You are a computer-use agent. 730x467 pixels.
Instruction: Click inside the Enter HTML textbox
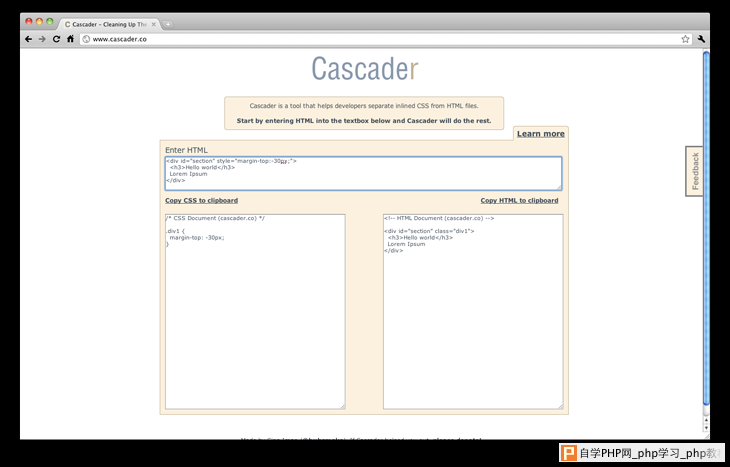tap(363, 173)
